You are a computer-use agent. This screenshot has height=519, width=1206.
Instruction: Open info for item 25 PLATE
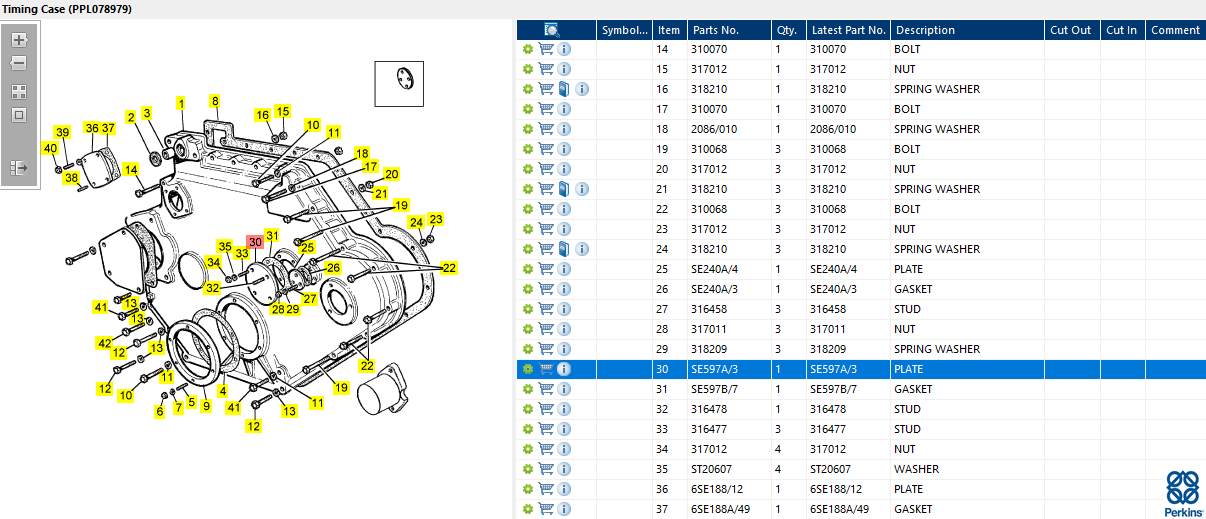564,269
